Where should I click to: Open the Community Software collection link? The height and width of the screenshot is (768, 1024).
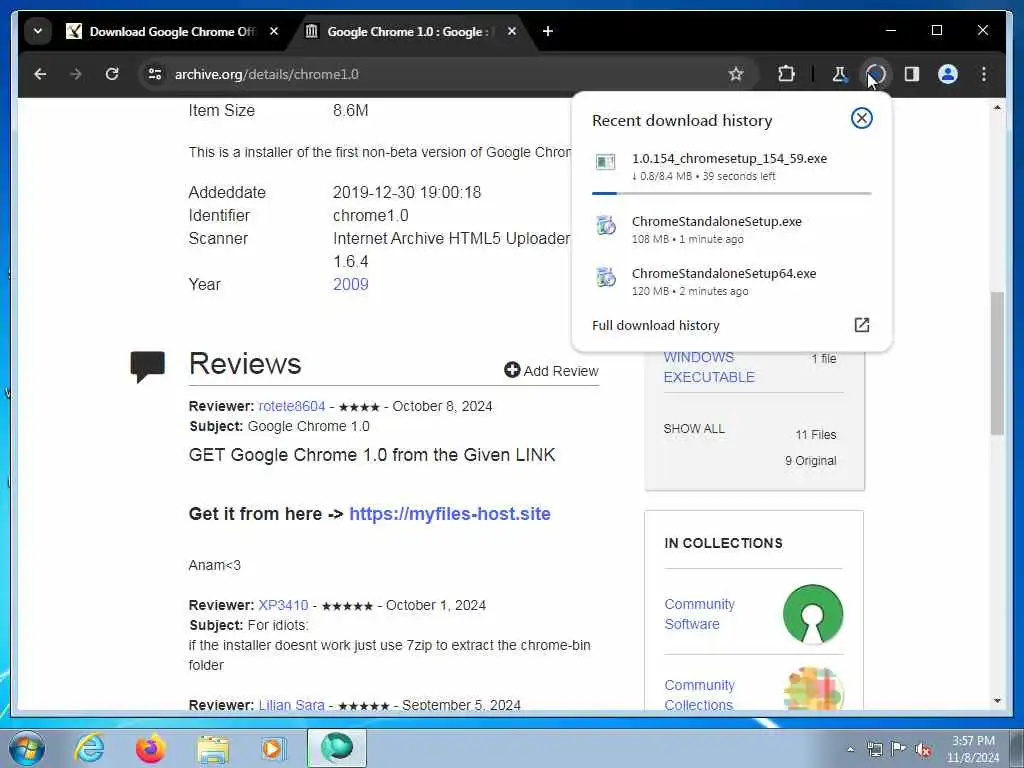coord(699,614)
